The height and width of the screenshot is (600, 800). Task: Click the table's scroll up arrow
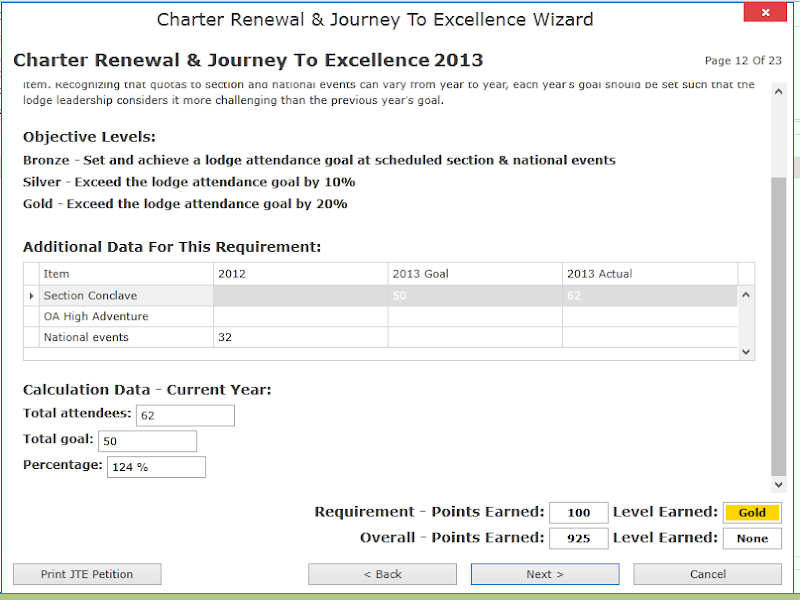(x=746, y=294)
